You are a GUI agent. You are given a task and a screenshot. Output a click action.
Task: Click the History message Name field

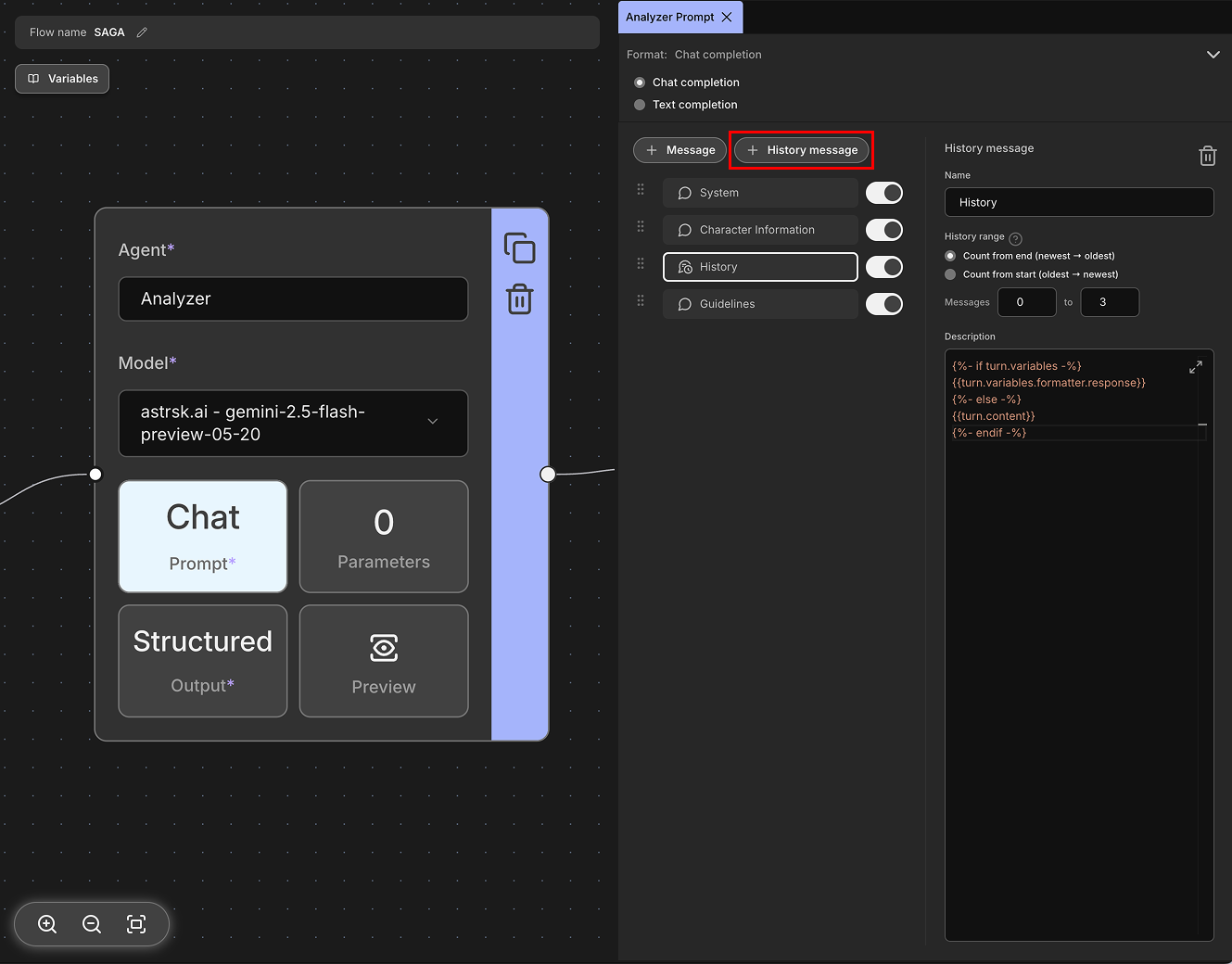(x=1079, y=202)
